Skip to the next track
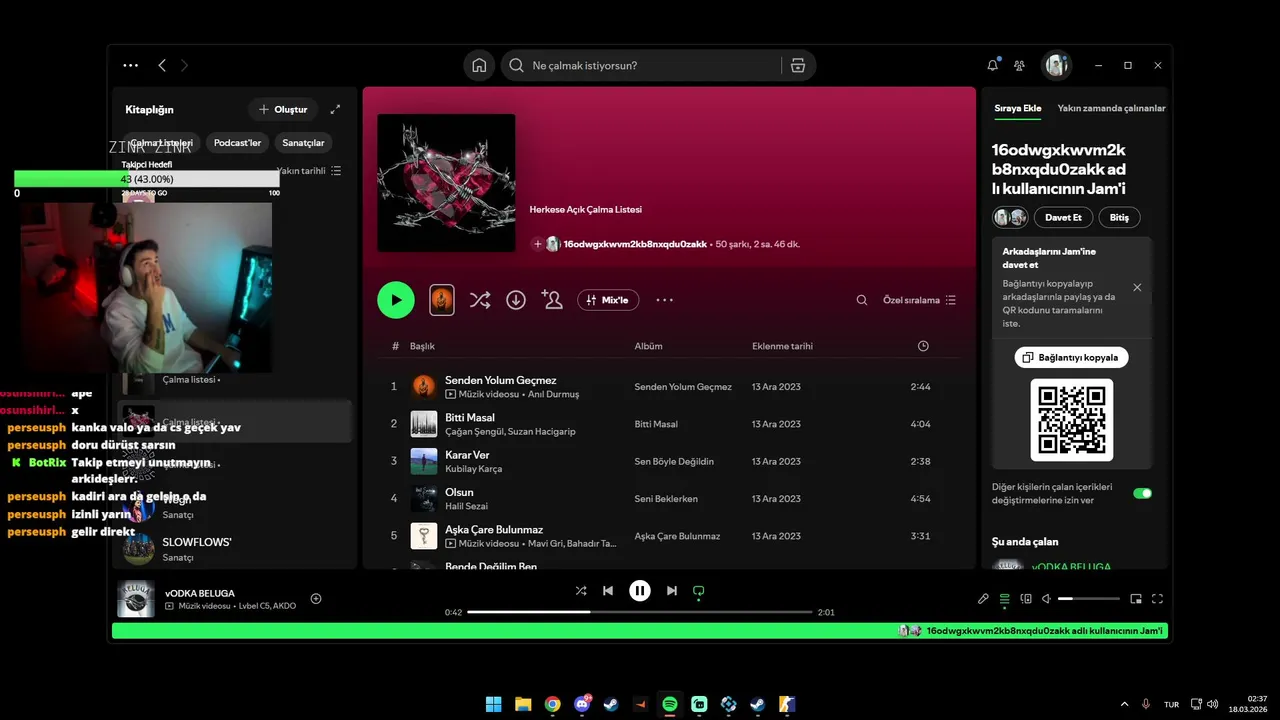Viewport: 1280px width, 720px height. point(672,591)
